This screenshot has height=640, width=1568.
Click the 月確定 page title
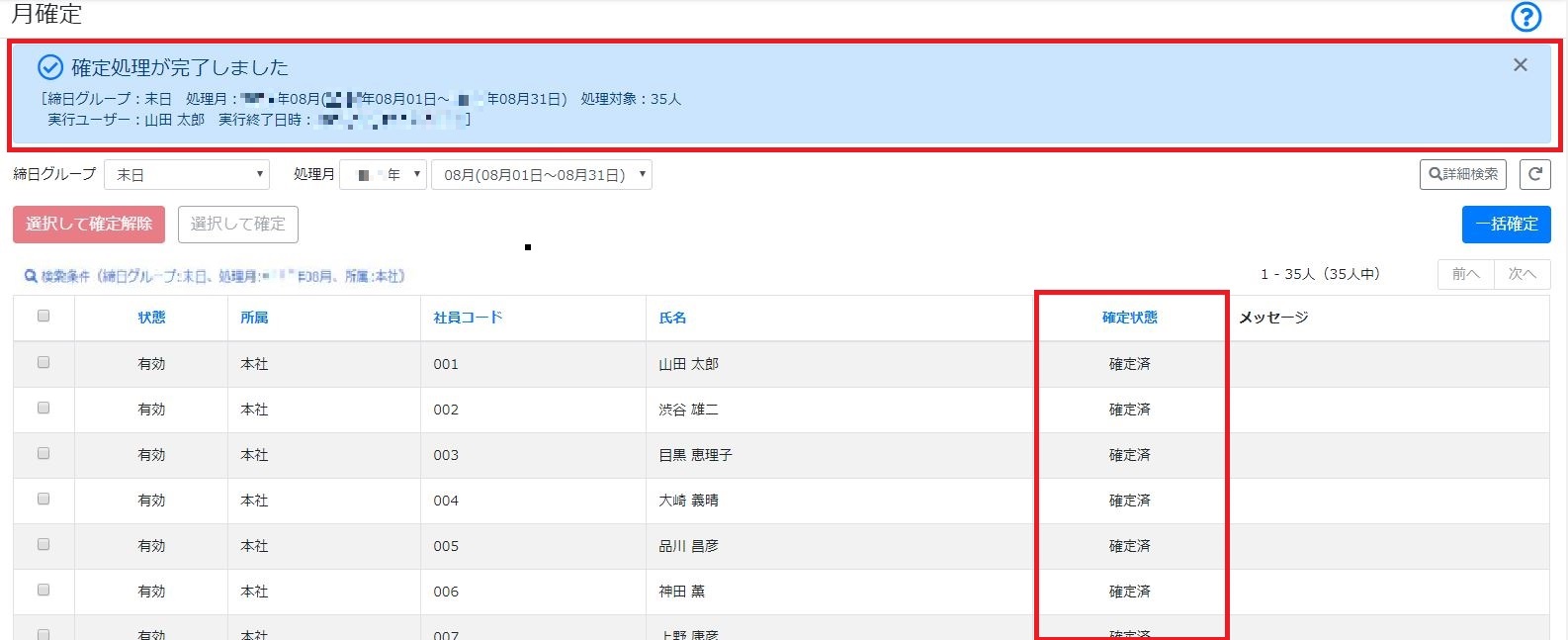[46, 14]
